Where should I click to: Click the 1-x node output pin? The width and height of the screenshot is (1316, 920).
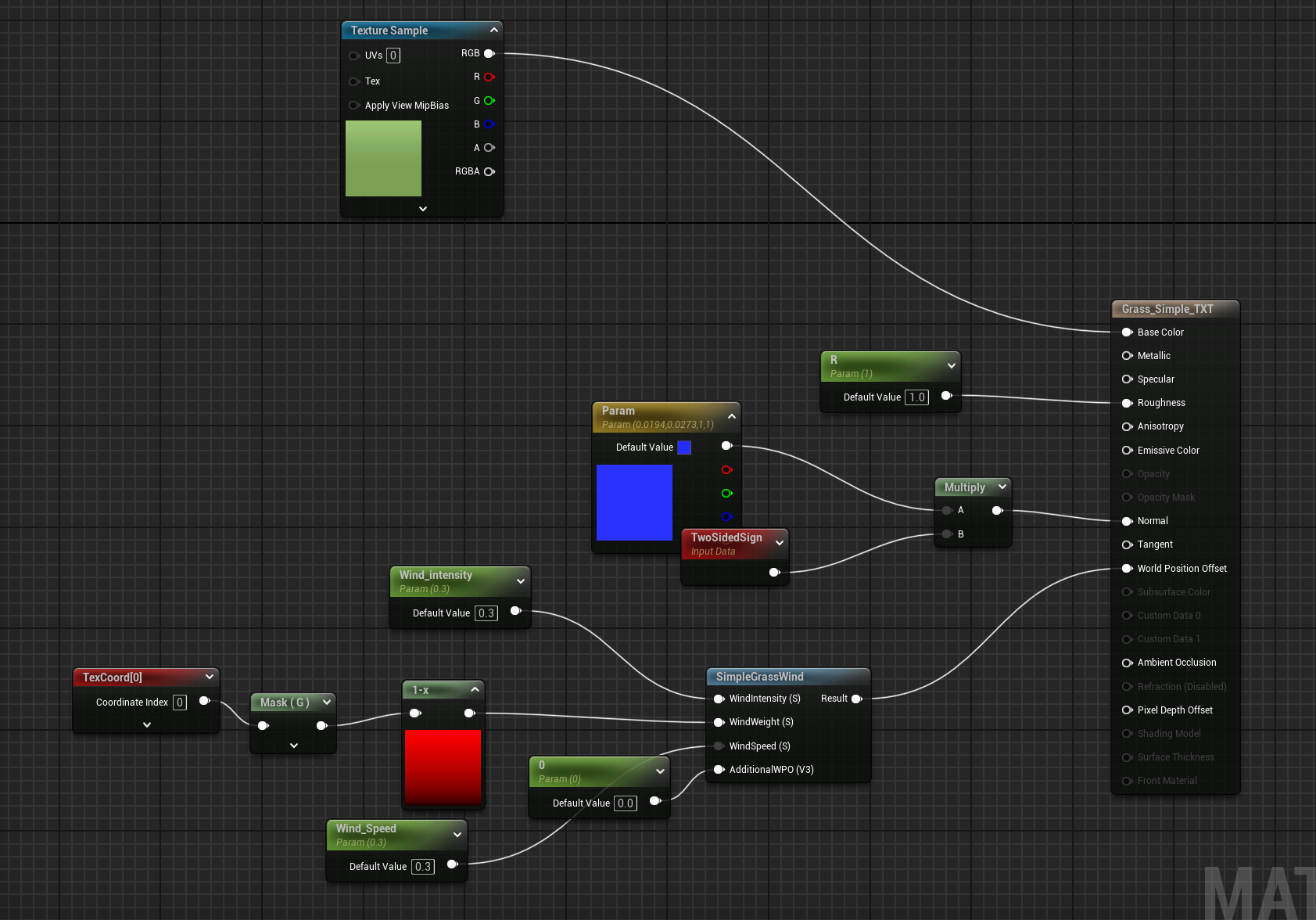(x=470, y=713)
